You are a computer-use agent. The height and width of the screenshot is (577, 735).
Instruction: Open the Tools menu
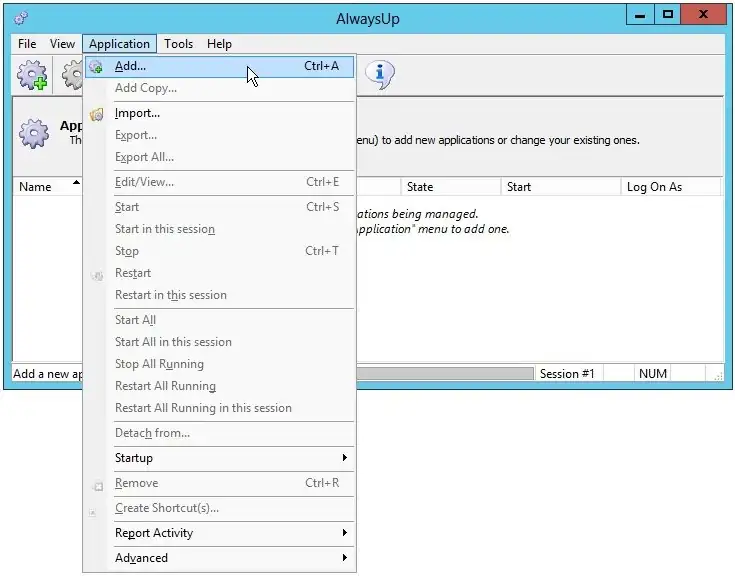[x=179, y=44]
